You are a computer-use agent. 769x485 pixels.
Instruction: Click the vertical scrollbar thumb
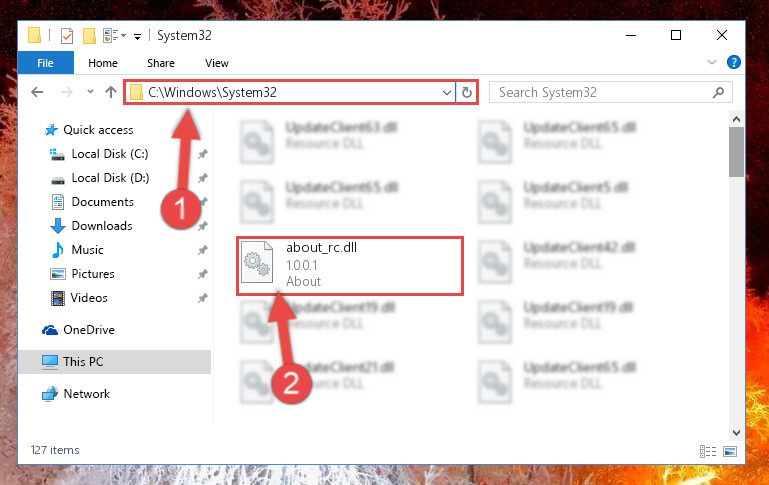736,152
